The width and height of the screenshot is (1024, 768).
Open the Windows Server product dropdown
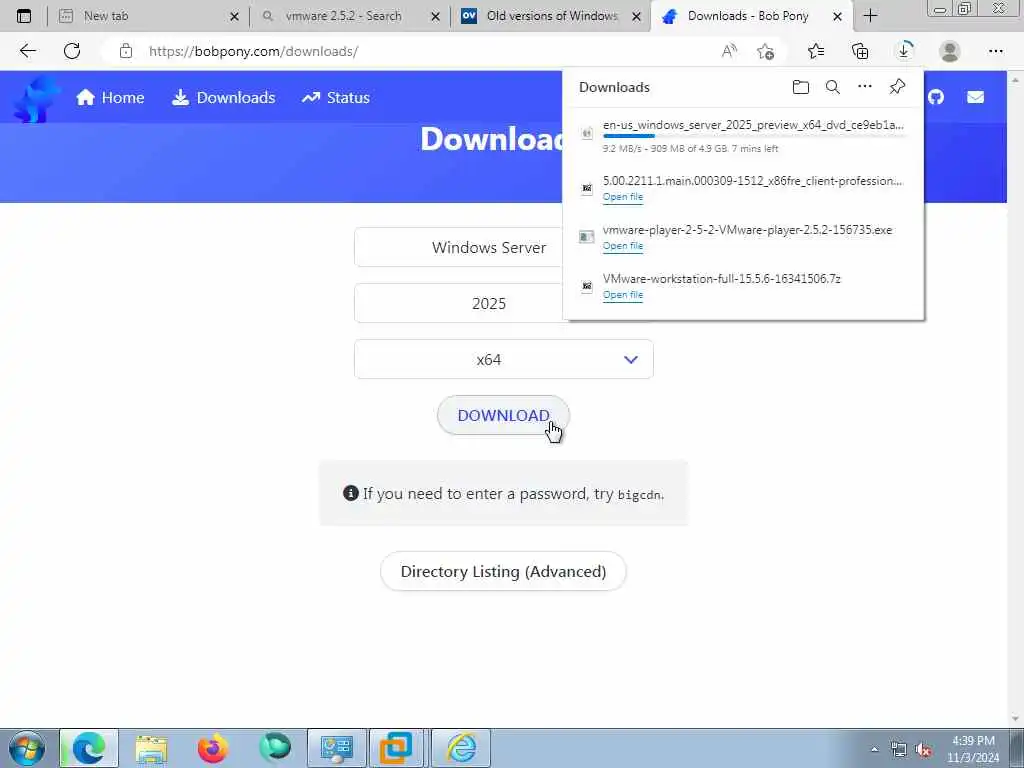458,248
